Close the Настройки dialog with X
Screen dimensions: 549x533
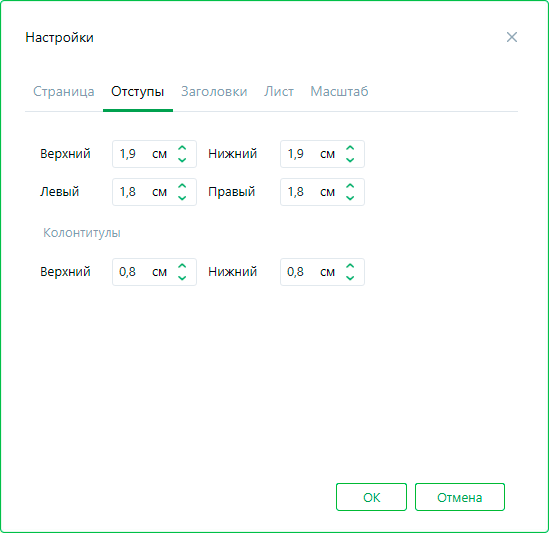[512, 37]
